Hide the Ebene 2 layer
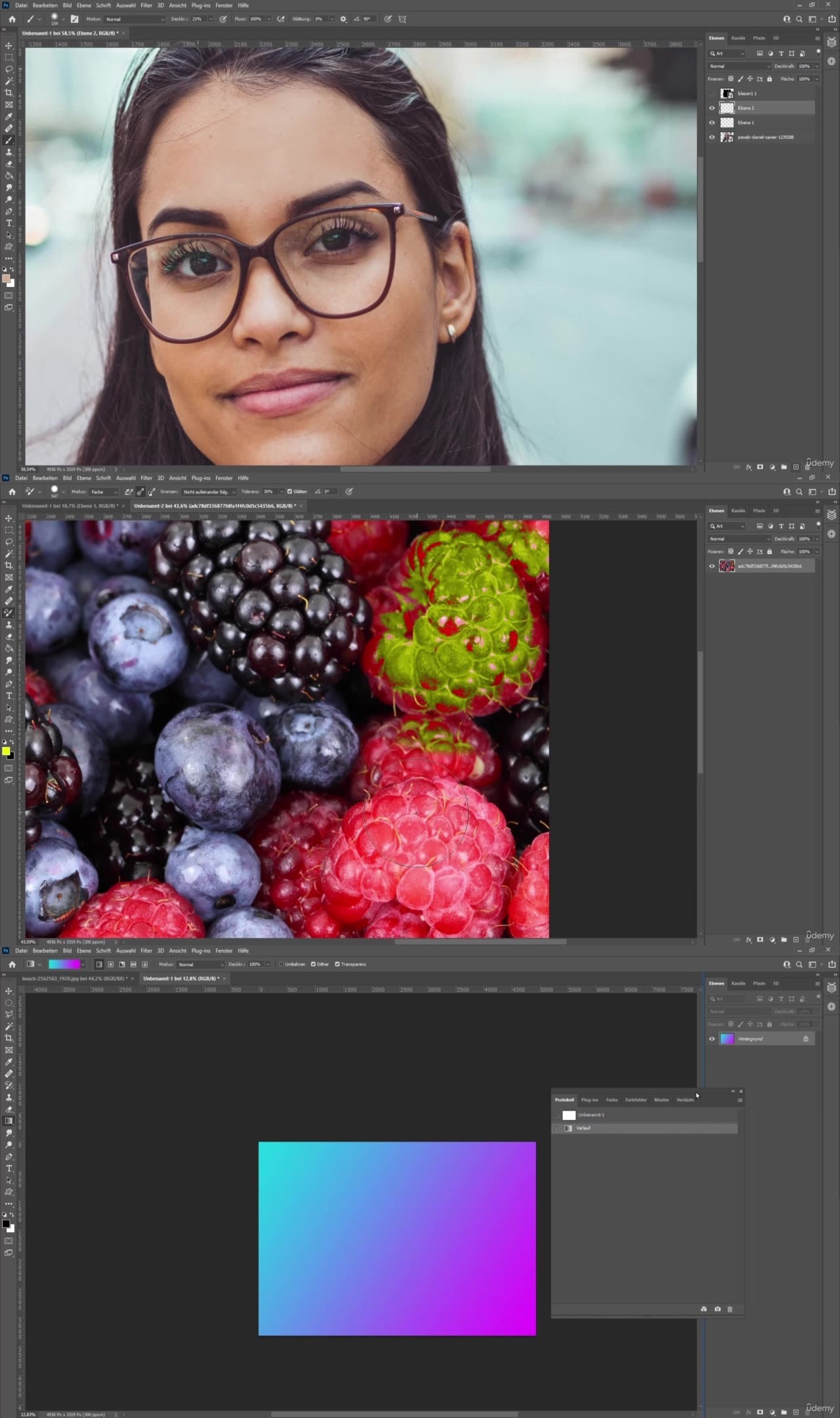Screen dimensions: 840x1418 tap(712, 108)
